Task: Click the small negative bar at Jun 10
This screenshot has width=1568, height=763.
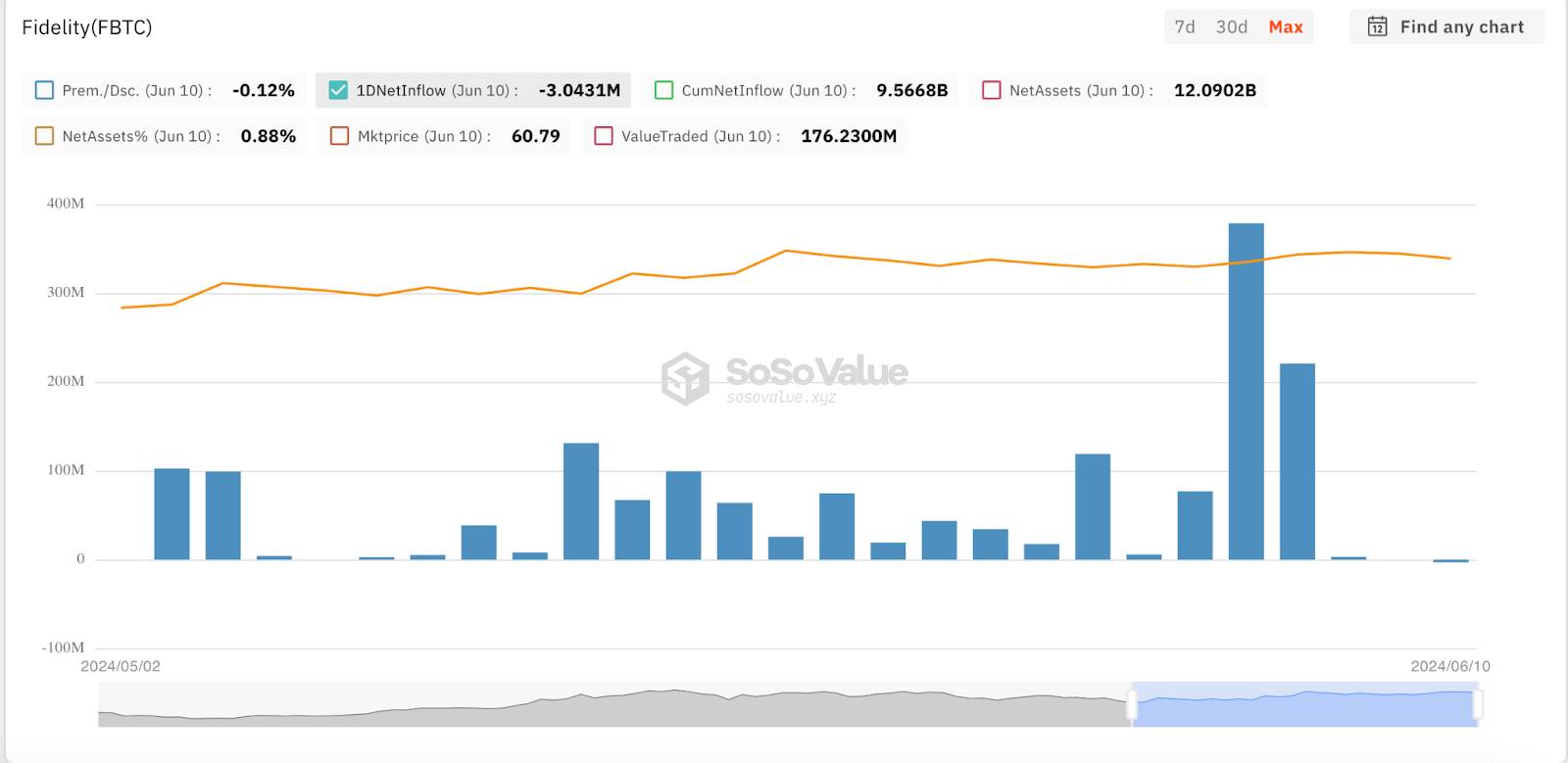Action: [x=1450, y=561]
